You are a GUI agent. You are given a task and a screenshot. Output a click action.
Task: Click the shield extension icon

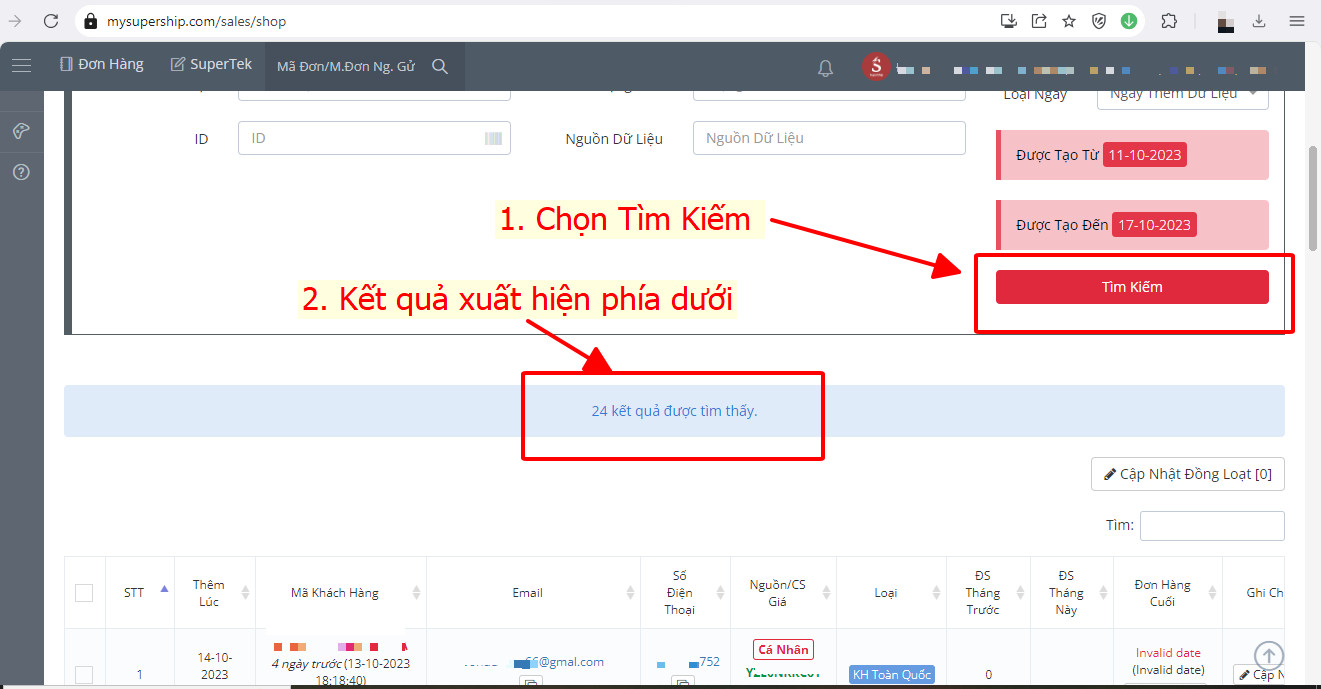point(1099,20)
